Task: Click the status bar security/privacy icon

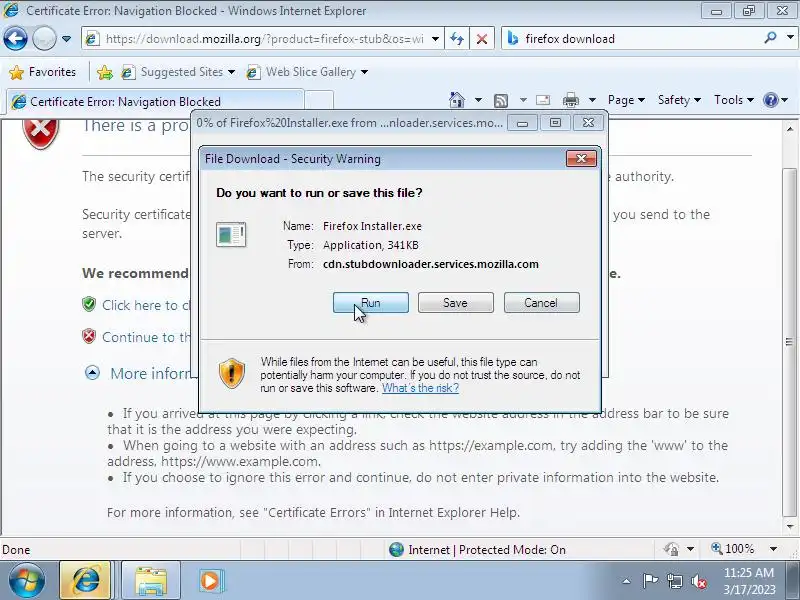Action: 671,549
